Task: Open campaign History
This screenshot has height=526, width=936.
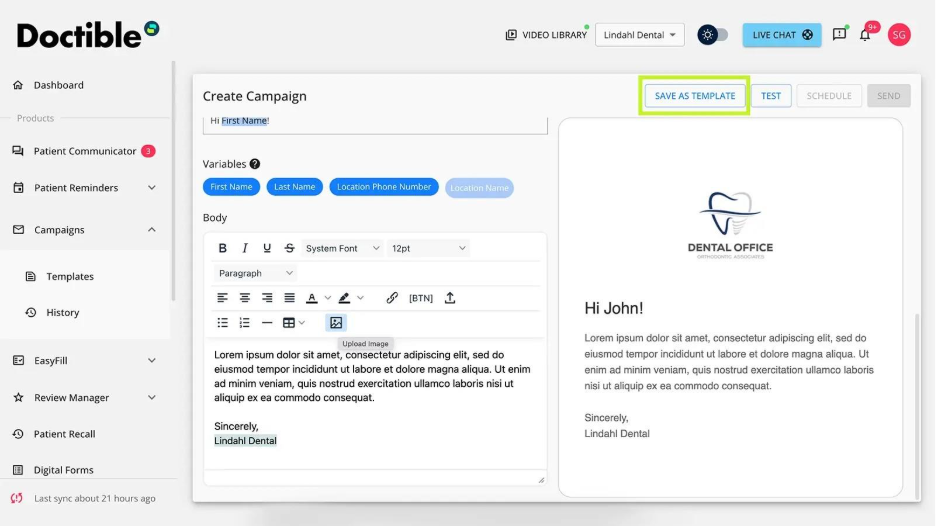Action: [63, 313]
